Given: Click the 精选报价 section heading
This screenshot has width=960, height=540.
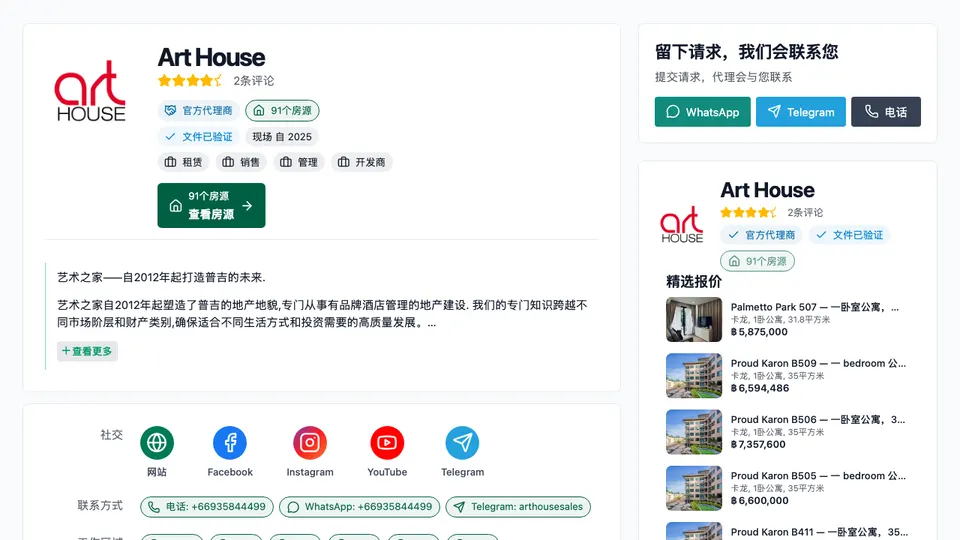Looking at the screenshot, I should click(694, 282).
